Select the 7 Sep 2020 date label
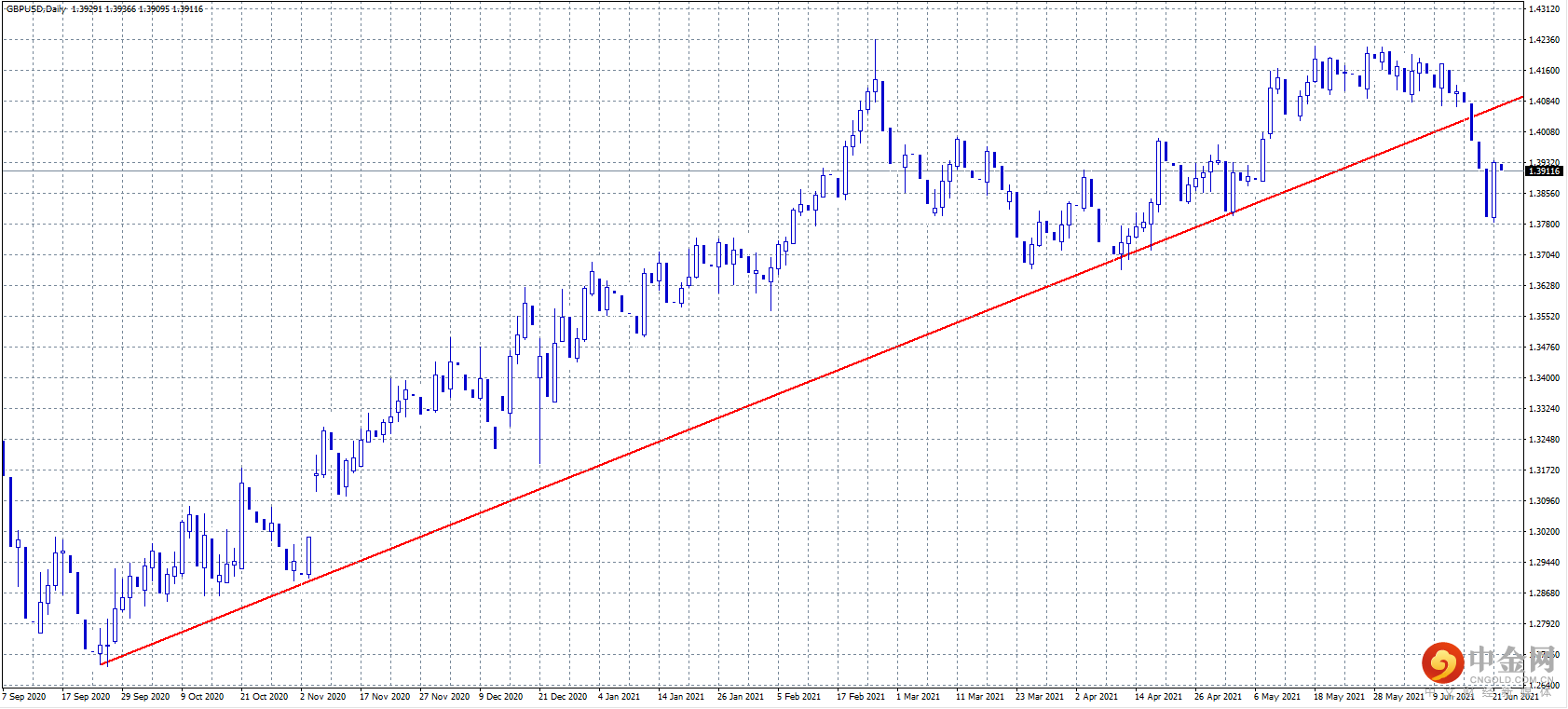 [x=24, y=696]
